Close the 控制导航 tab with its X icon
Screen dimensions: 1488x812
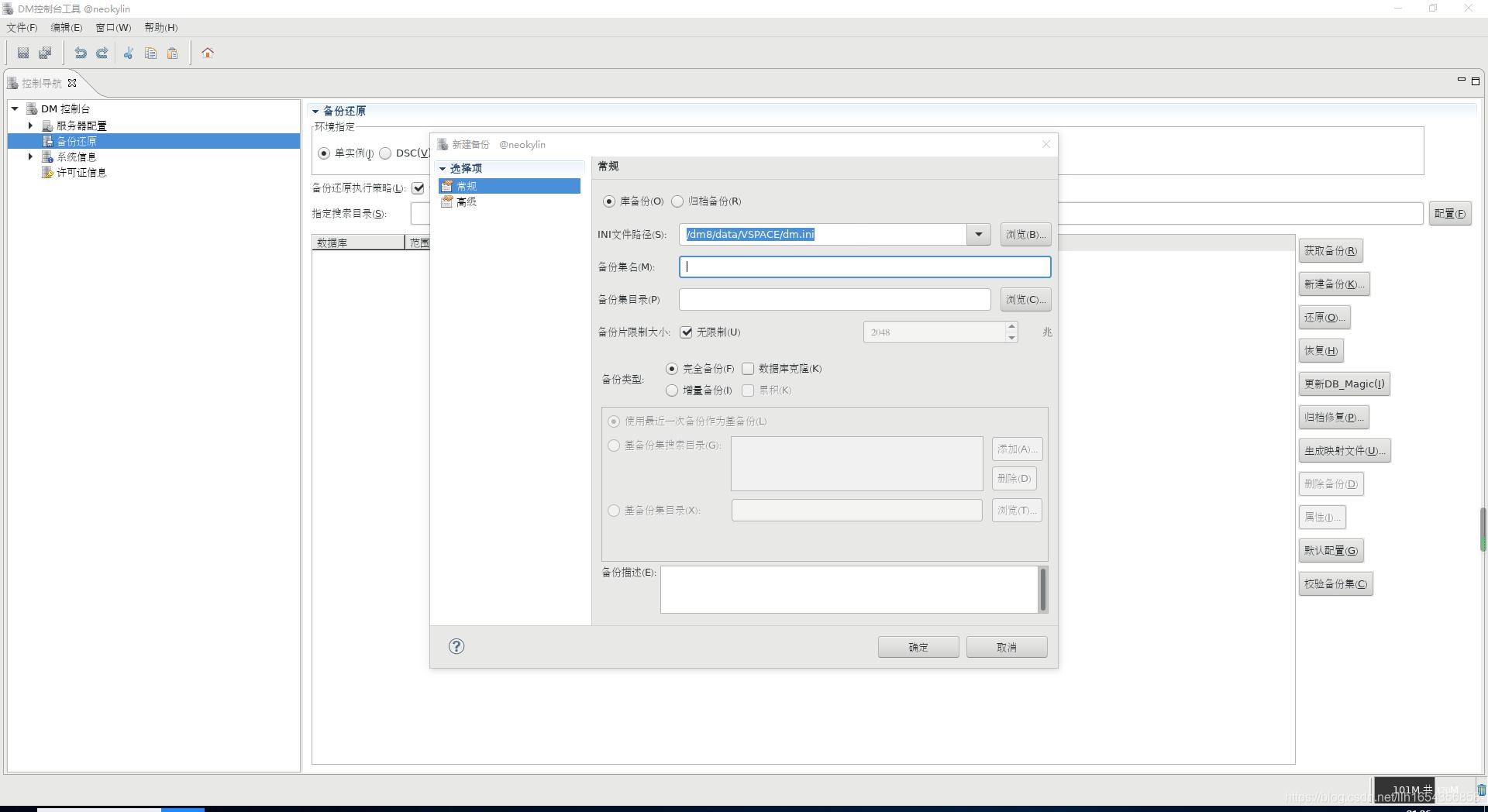tap(72, 83)
